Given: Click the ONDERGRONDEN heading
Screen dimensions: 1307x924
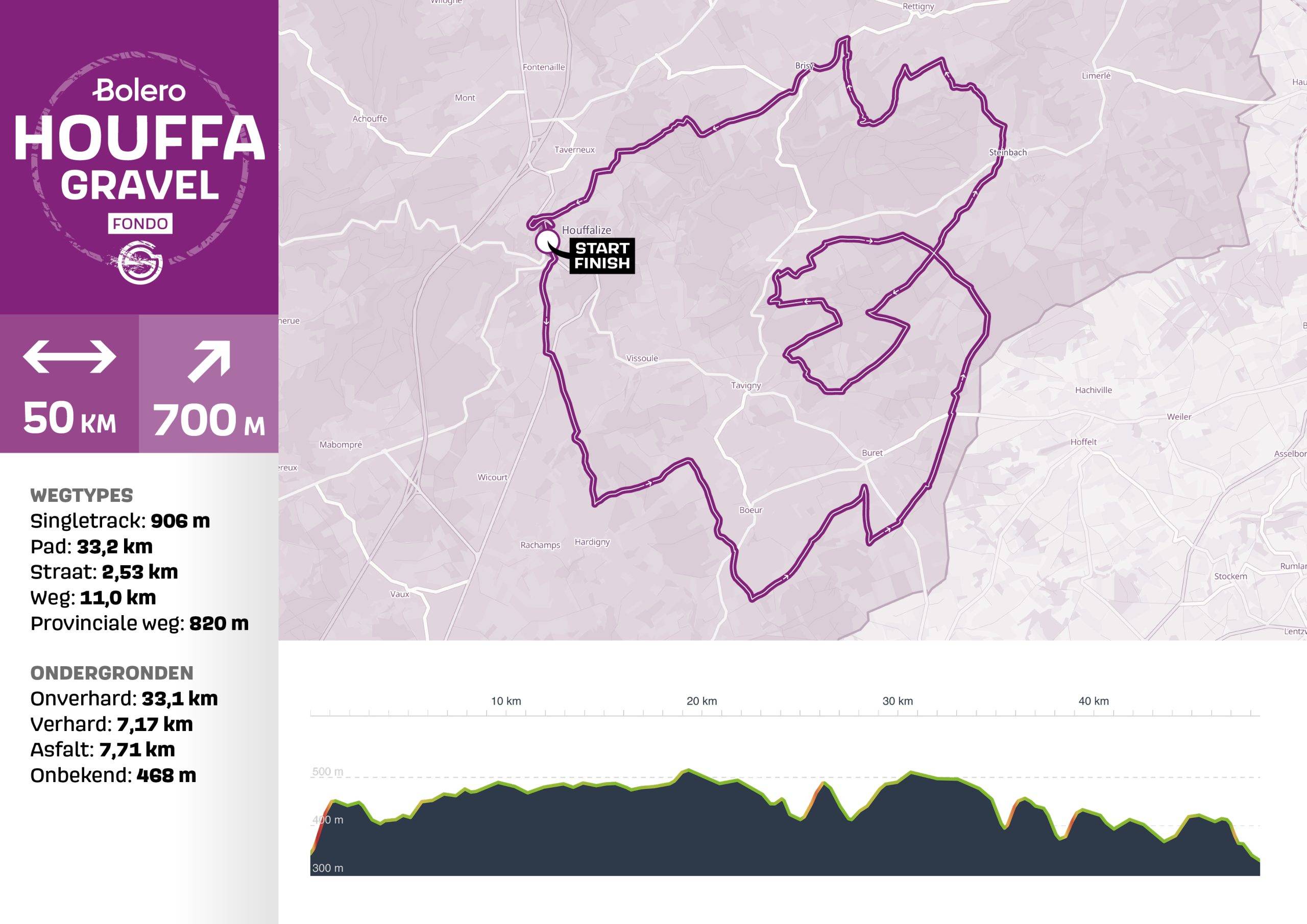Looking at the screenshot, I should tap(112, 673).
